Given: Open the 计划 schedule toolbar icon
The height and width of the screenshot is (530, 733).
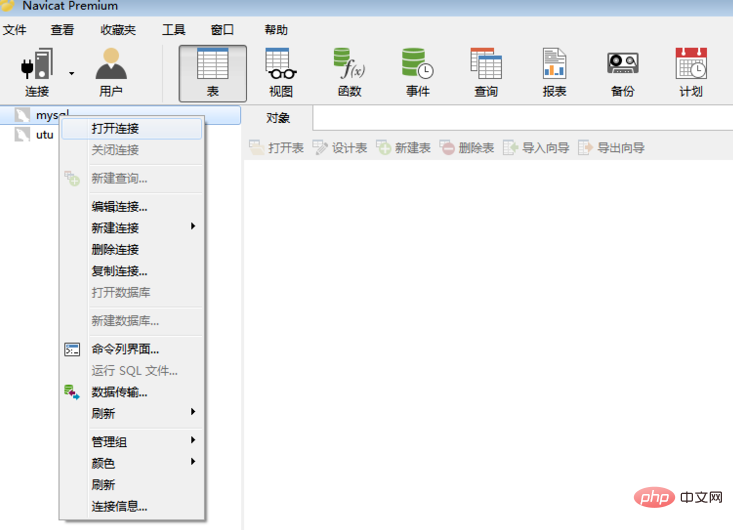Looking at the screenshot, I should [691, 72].
